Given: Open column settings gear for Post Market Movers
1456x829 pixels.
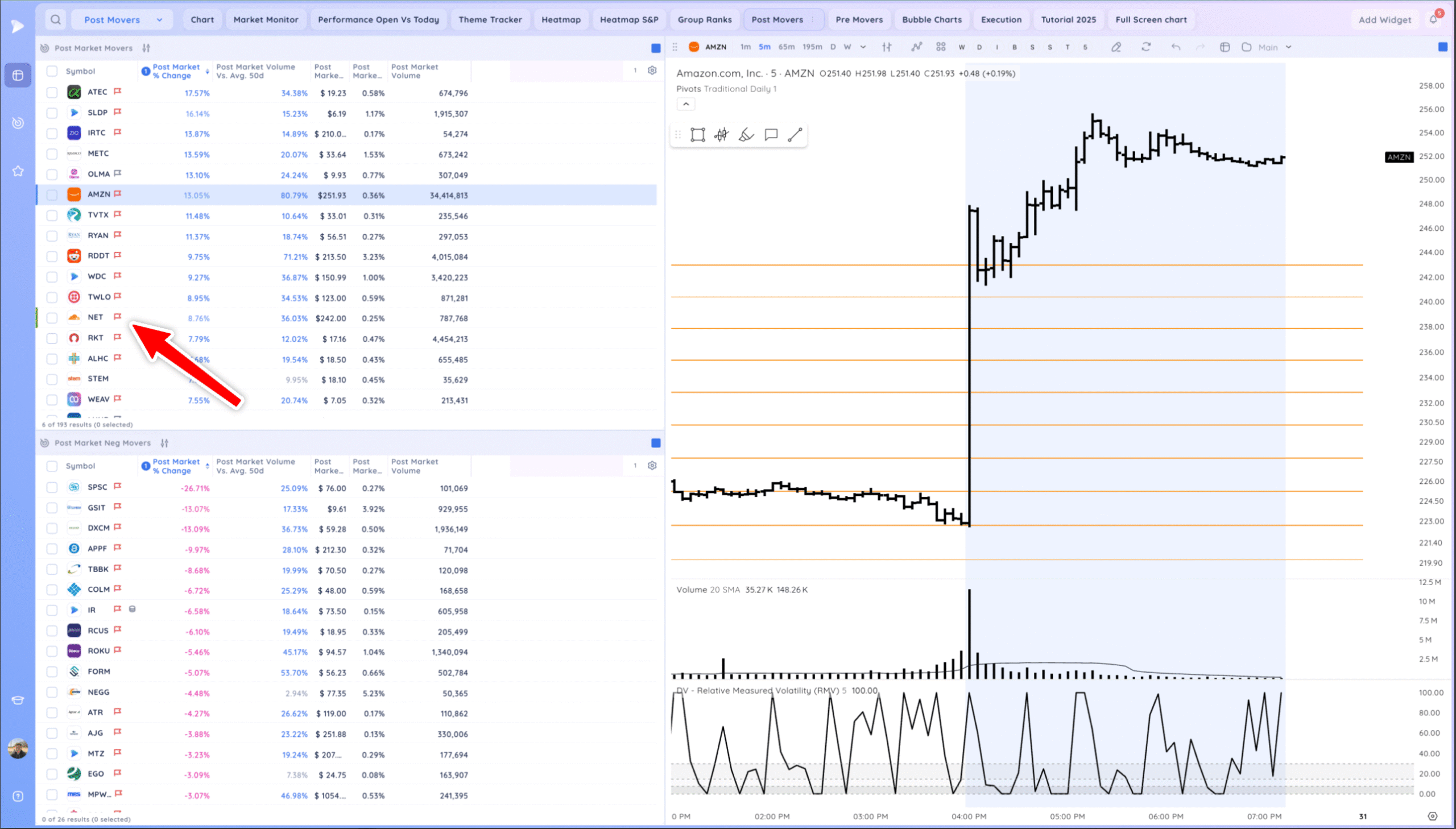Looking at the screenshot, I should tap(652, 70).
